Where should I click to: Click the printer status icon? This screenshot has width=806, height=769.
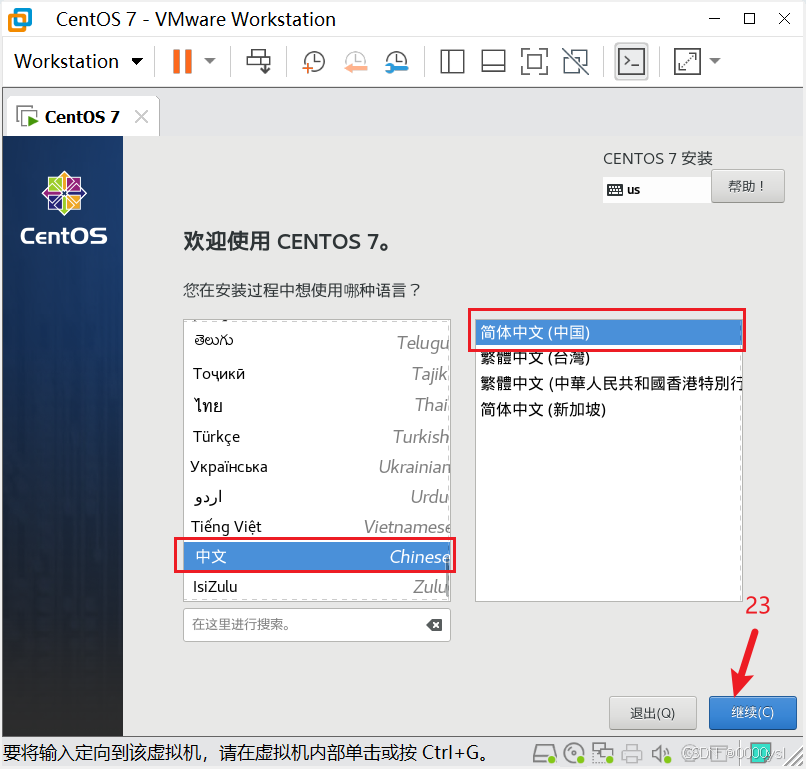(x=632, y=754)
